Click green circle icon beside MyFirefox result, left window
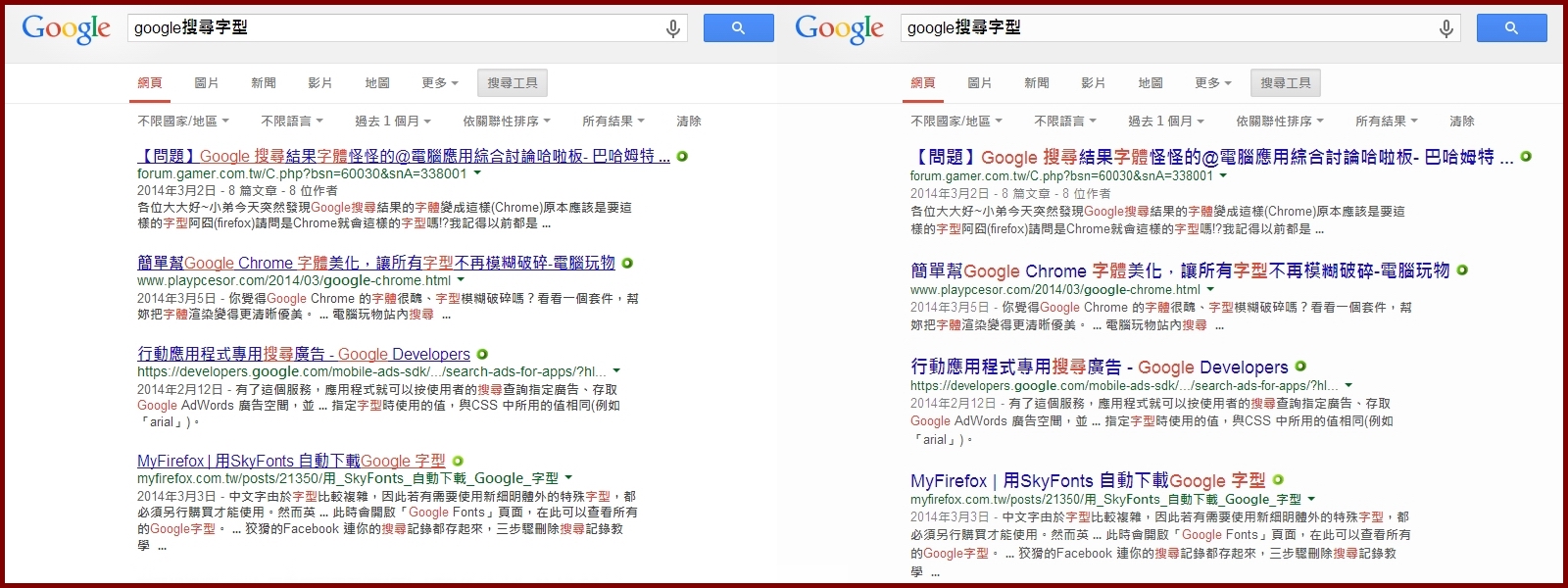The height and width of the screenshot is (588, 1568). tap(458, 461)
